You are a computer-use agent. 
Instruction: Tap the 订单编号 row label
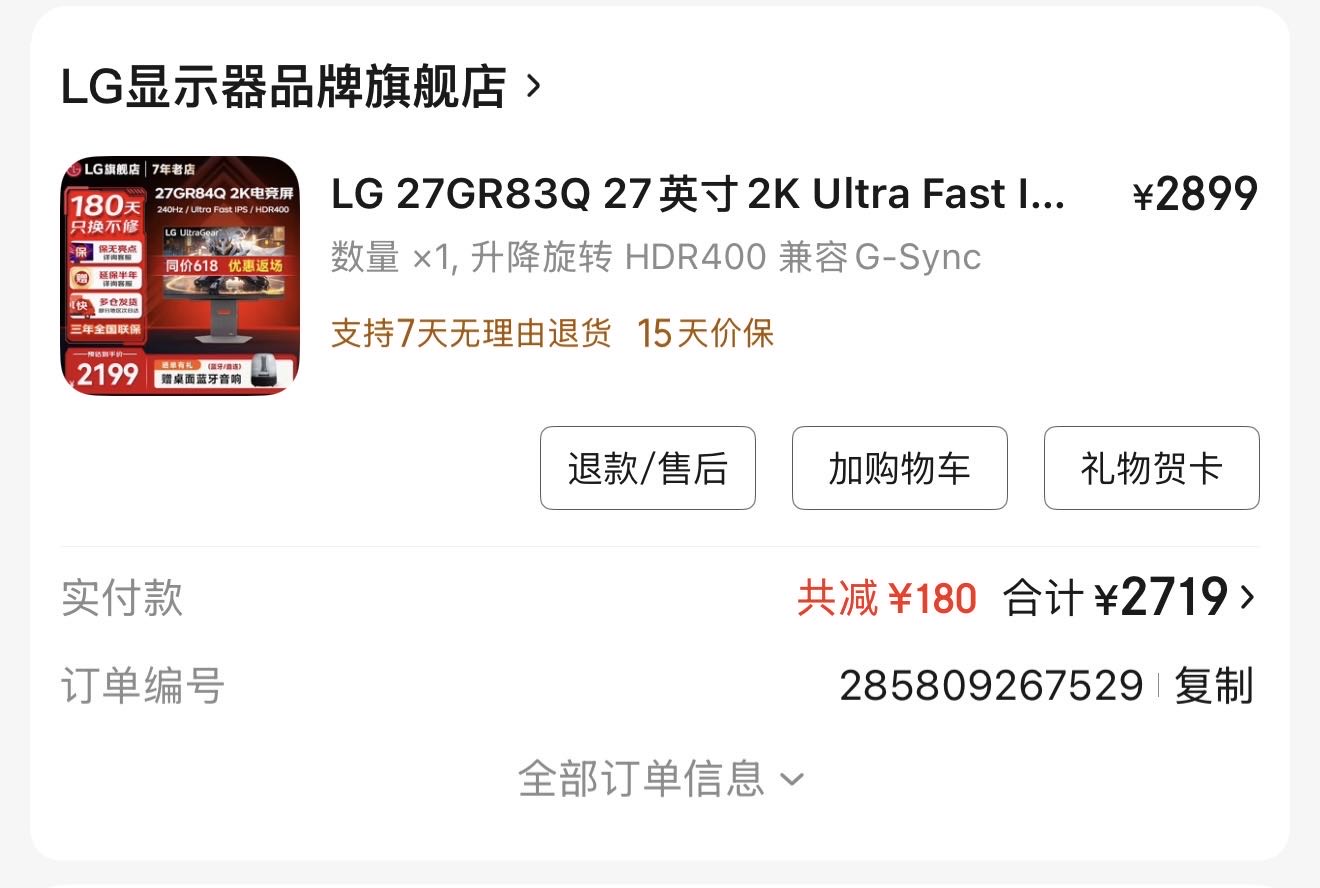(143, 686)
